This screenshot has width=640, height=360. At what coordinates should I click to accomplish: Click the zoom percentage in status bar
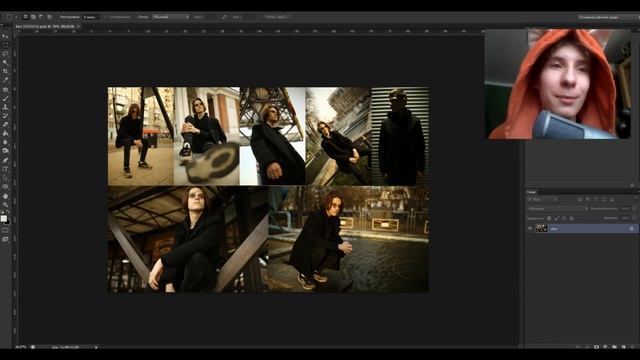point(21,347)
